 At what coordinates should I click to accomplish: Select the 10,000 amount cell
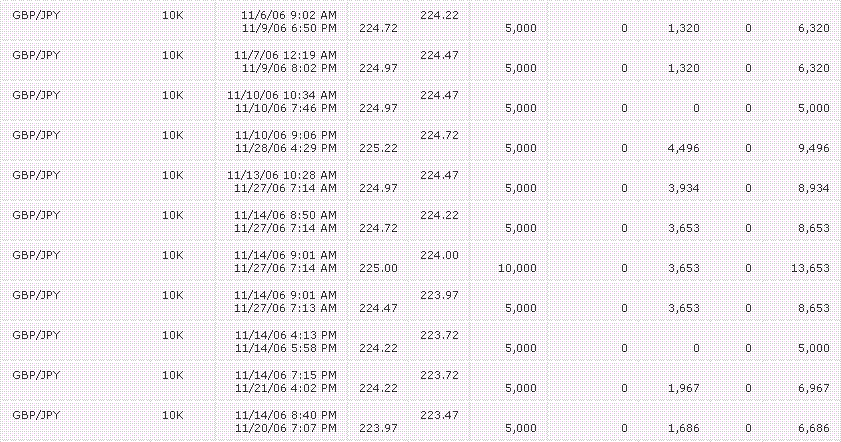[517, 268]
